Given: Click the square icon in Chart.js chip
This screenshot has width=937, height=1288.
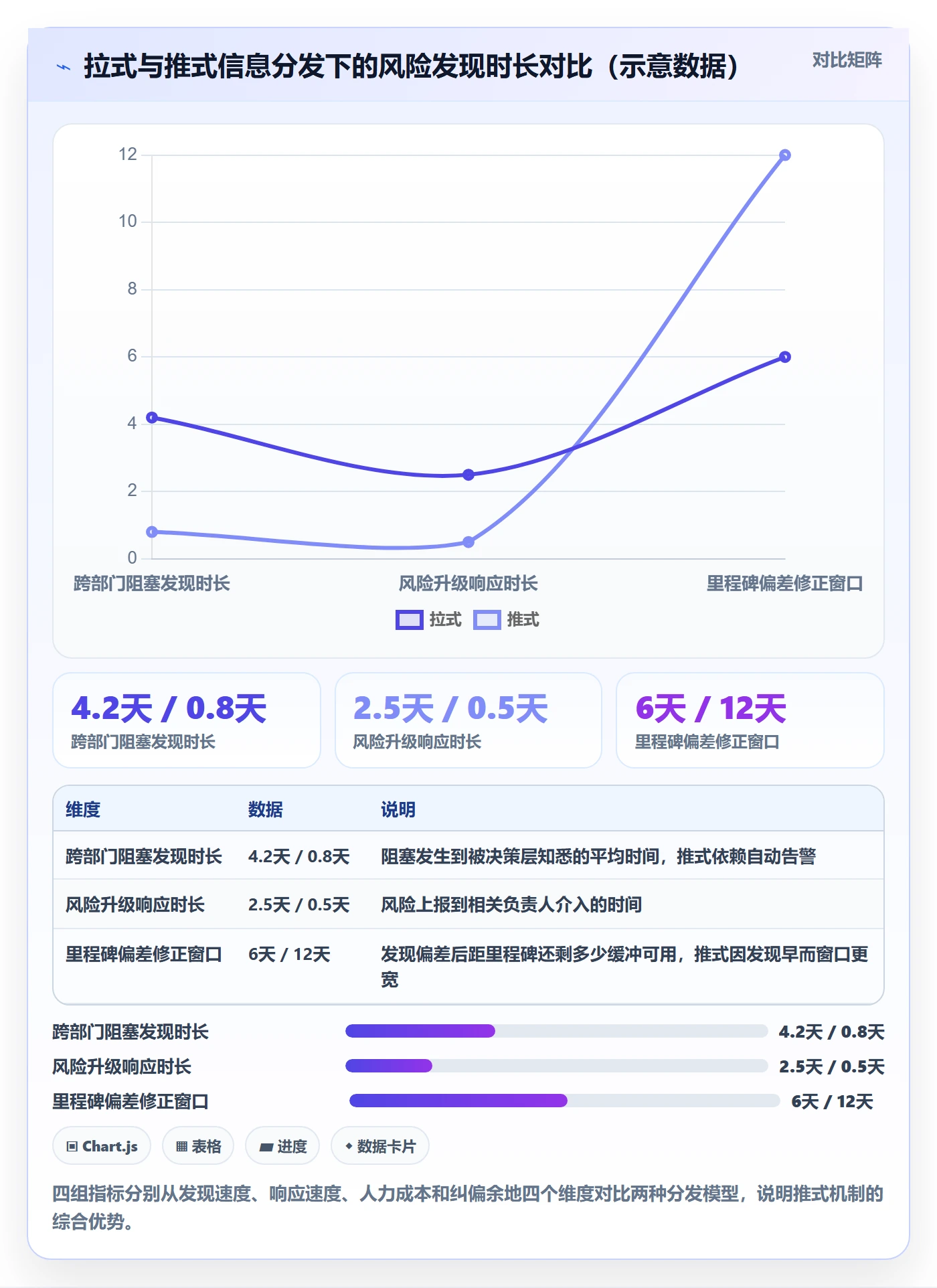Looking at the screenshot, I should point(72,1147).
